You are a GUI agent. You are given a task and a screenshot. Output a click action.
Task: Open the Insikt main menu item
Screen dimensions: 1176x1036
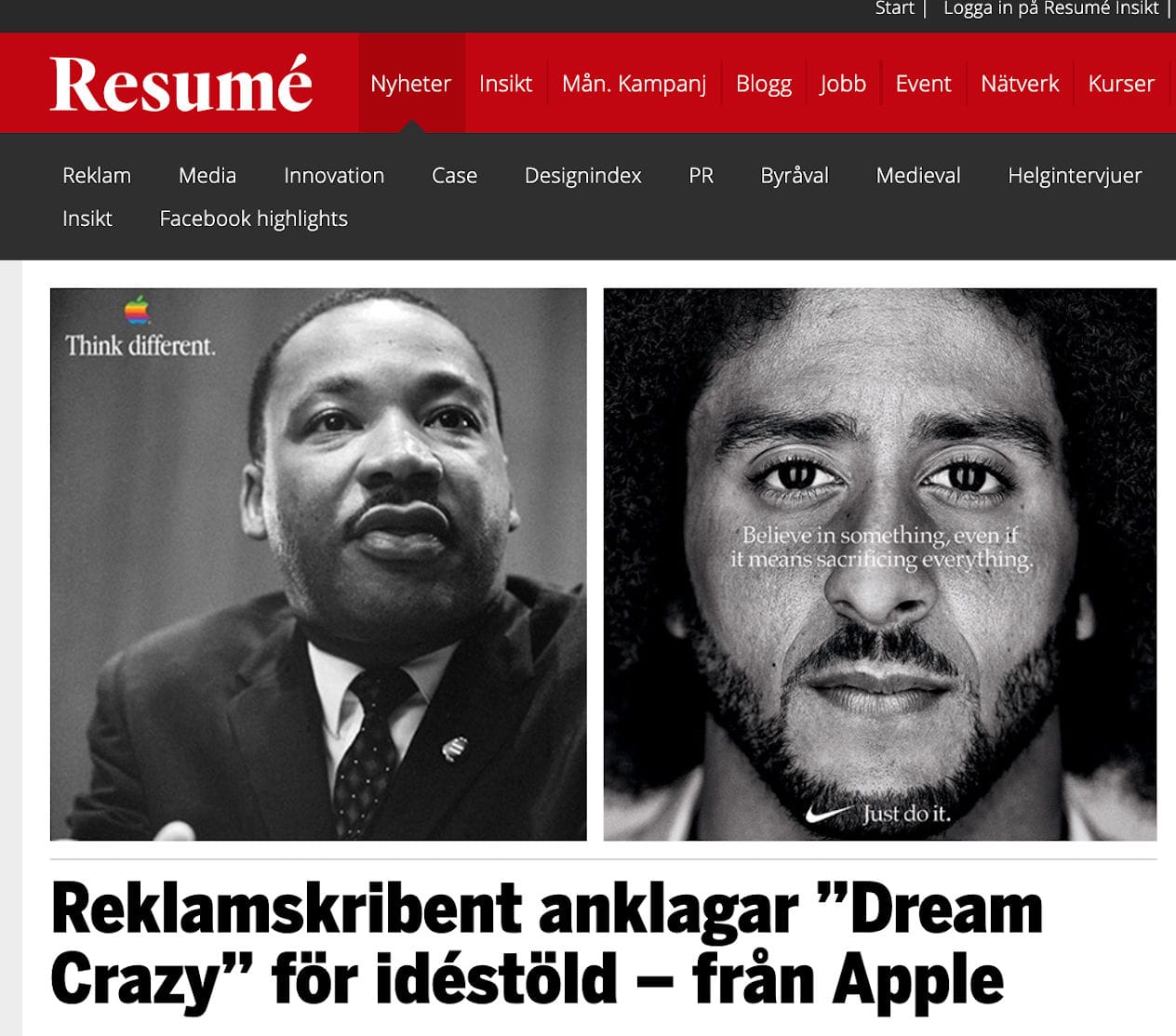click(505, 84)
